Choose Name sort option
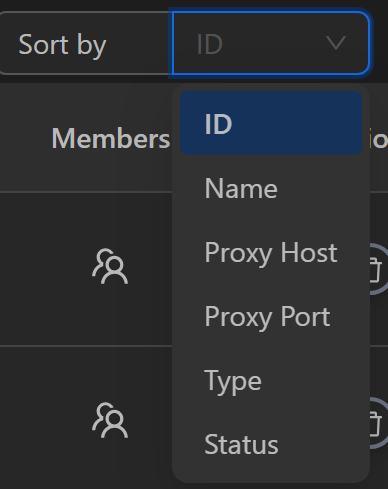The height and width of the screenshot is (489, 388). 271,188
